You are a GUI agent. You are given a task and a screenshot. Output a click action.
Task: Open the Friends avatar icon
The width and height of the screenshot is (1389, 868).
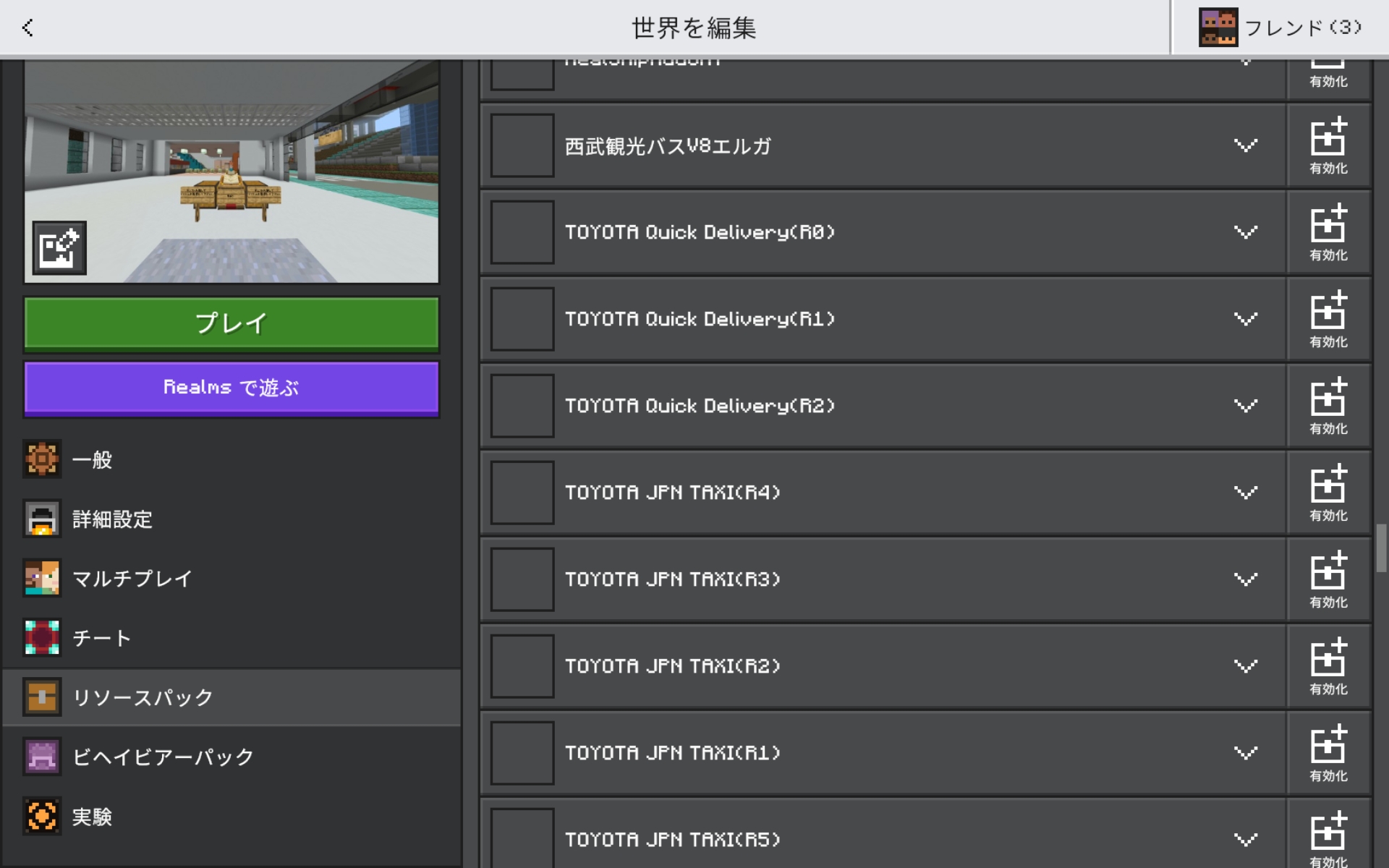click(1218, 27)
